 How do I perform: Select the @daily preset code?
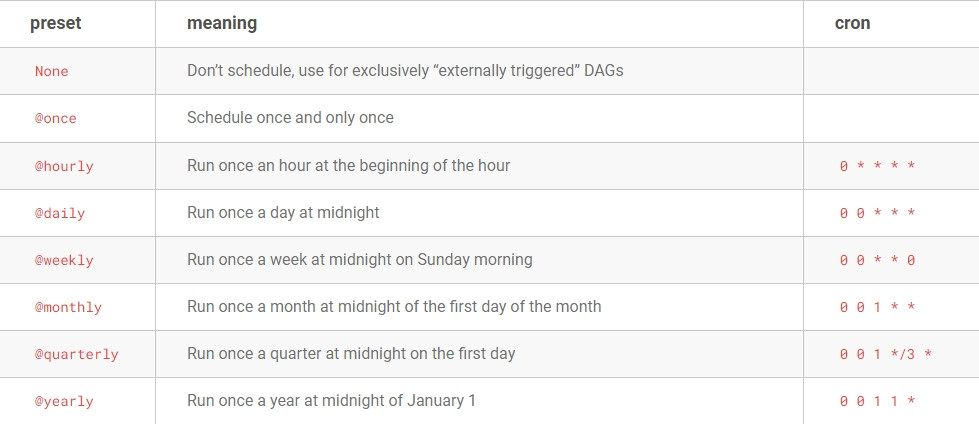[59, 214]
